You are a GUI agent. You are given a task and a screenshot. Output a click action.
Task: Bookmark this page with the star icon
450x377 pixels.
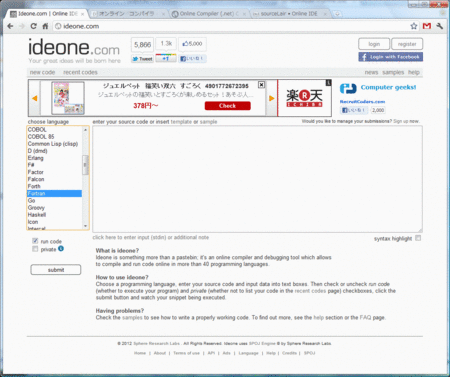[414, 26]
